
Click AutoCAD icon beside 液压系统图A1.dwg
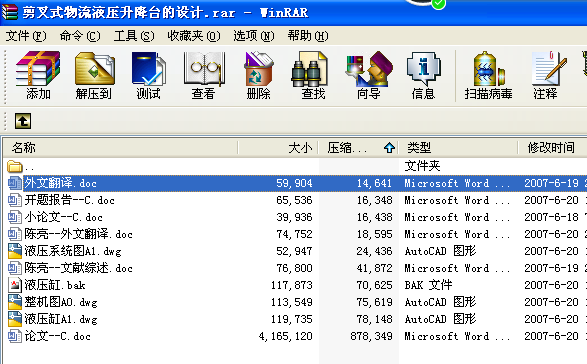pyautogui.click(x=14, y=251)
